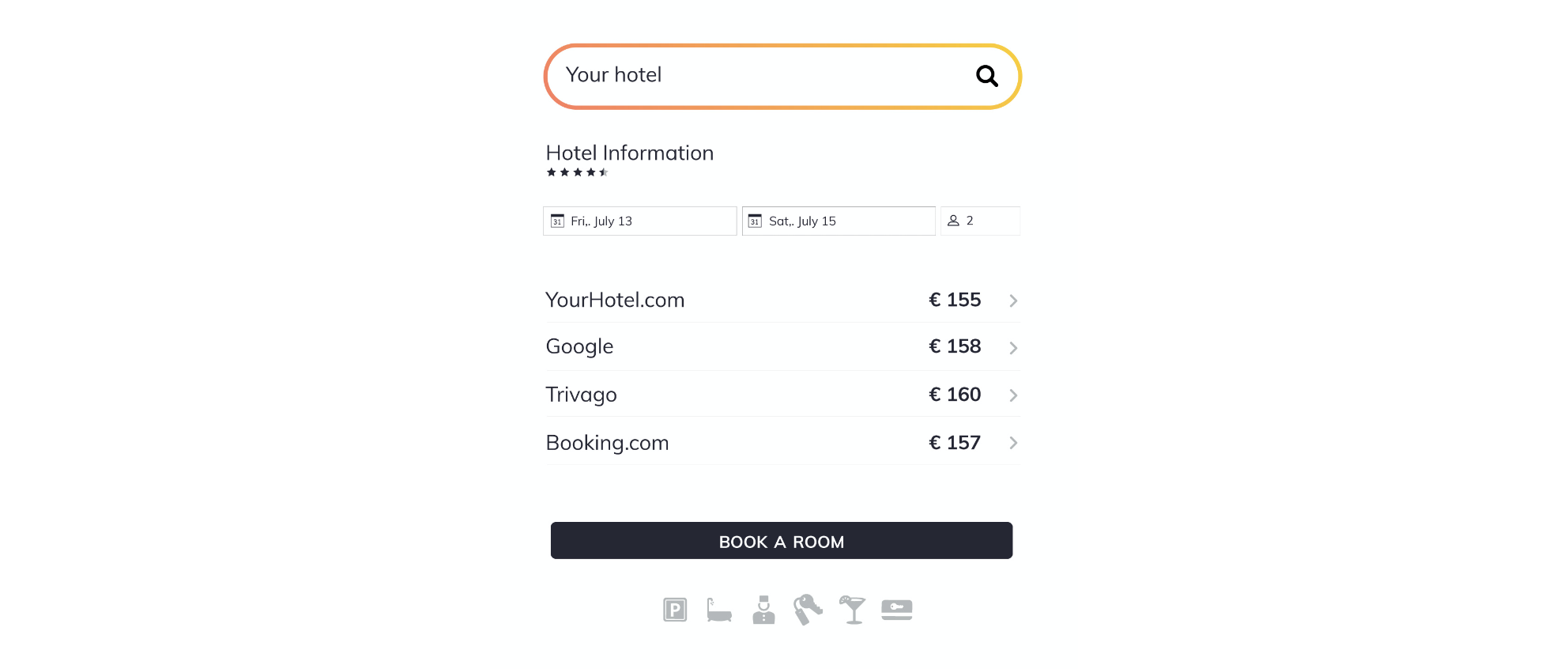Image resolution: width=1568 pixels, height=669 pixels.
Task: Click calendar icon in check-in field
Action: coord(557,221)
